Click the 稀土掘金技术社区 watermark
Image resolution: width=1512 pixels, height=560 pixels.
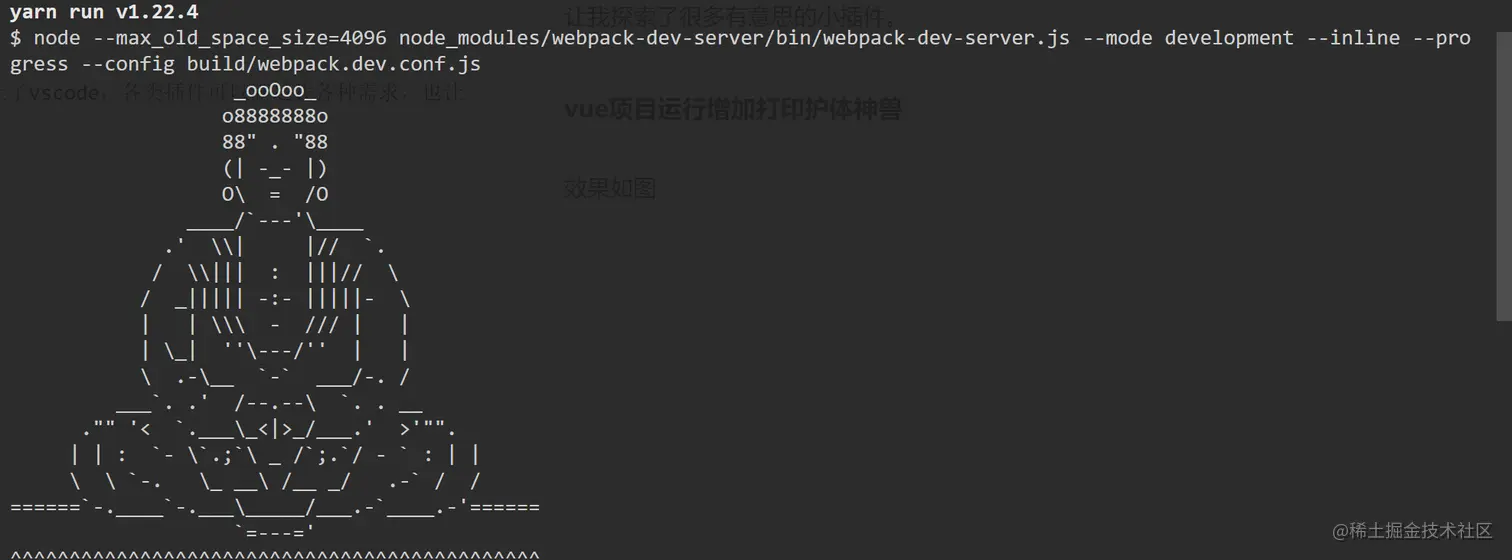coord(1412,530)
